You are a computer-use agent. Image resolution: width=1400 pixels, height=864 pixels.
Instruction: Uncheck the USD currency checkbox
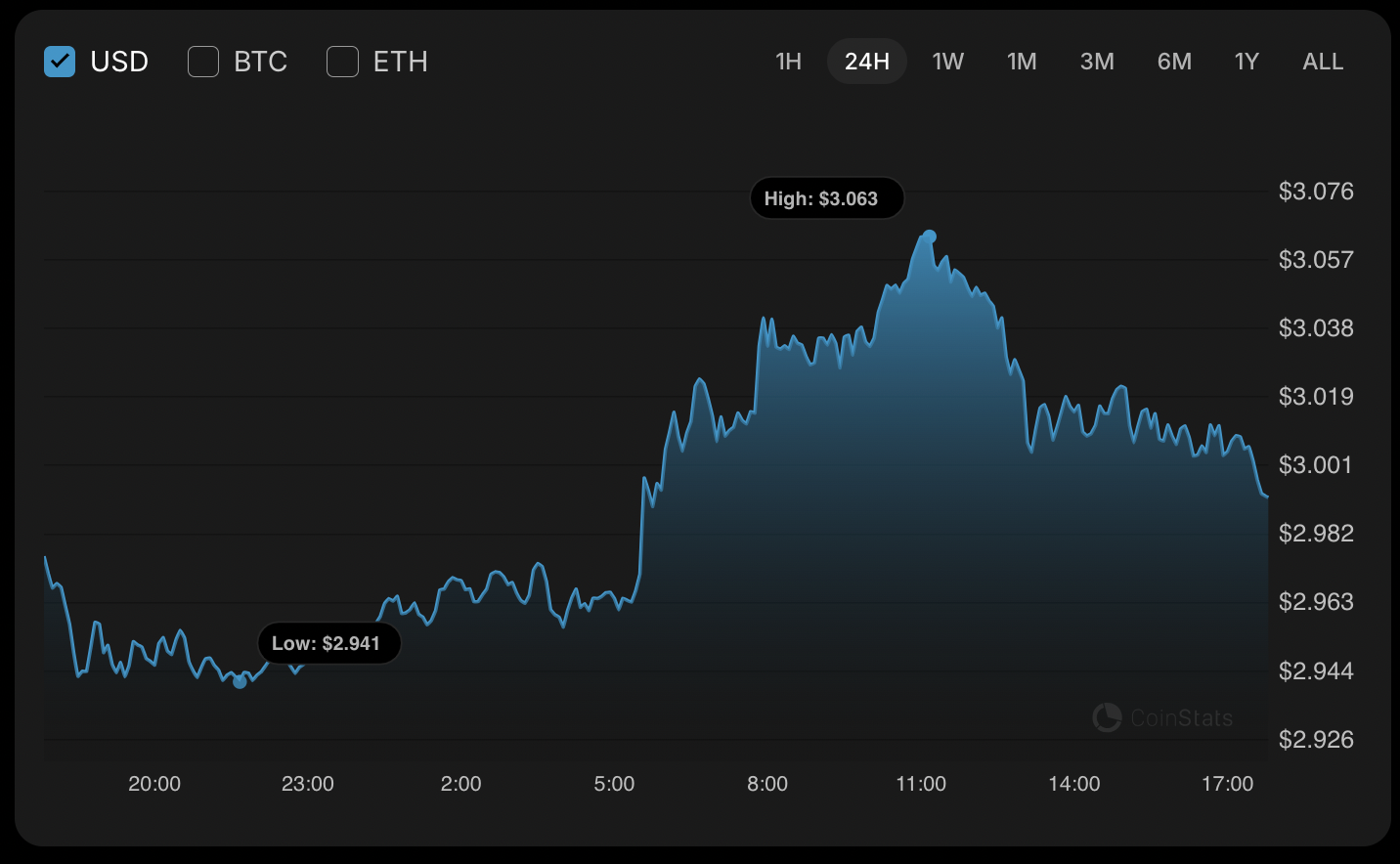pos(60,62)
